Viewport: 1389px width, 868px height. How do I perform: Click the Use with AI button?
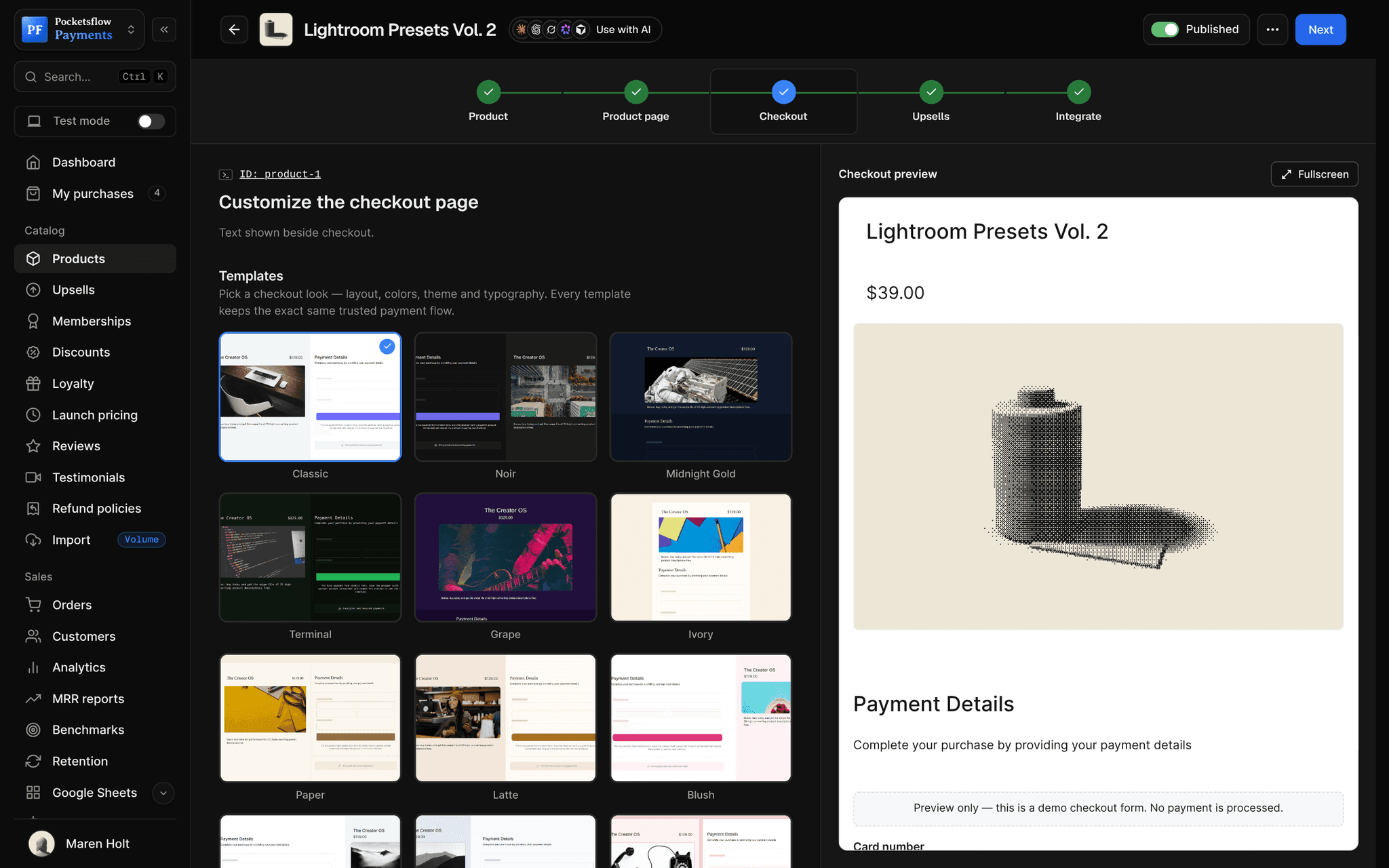(x=585, y=29)
